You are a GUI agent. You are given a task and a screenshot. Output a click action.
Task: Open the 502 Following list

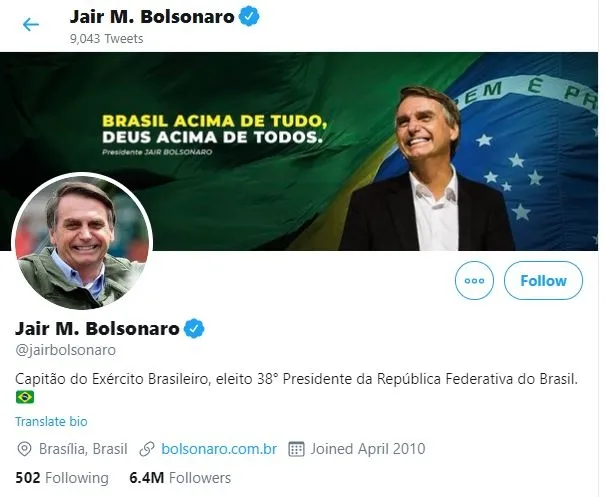click(x=61, y=478)
